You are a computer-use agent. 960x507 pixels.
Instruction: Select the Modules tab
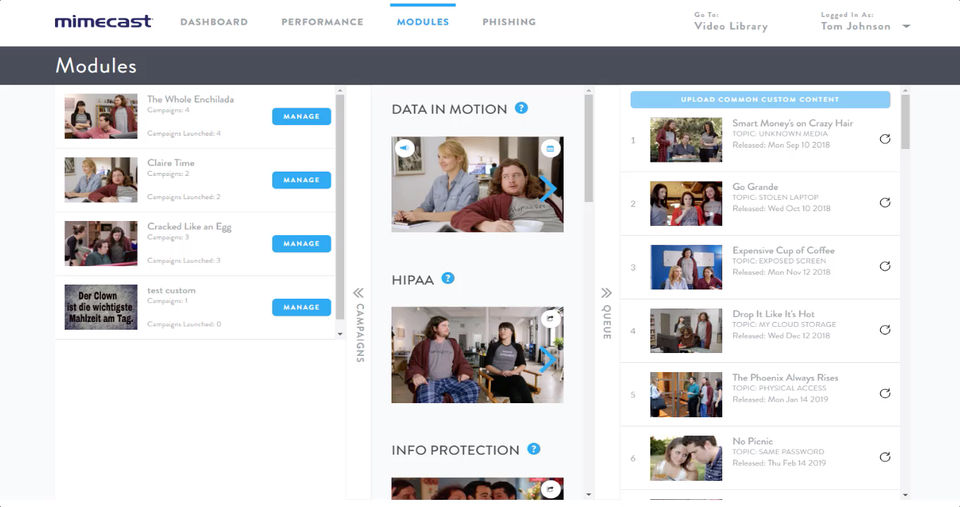(x=422, y=22)
